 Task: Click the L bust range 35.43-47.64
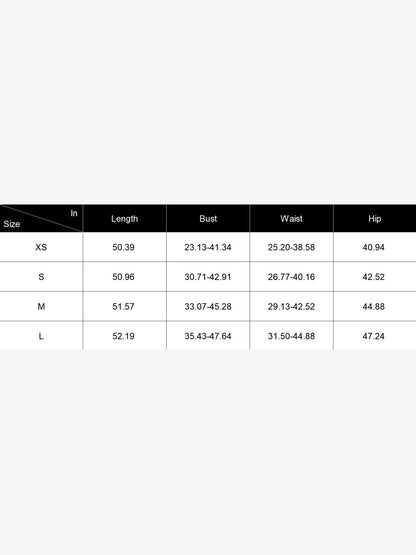tap(208, 336)
